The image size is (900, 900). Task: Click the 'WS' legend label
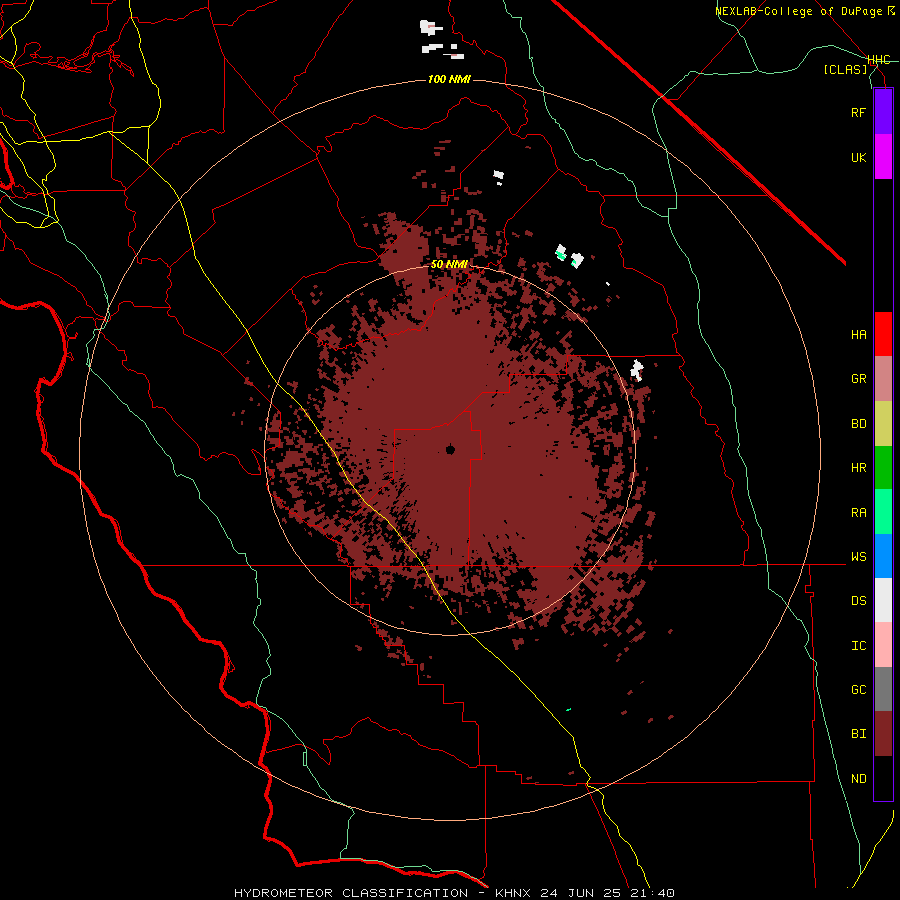tap(859, 557)
